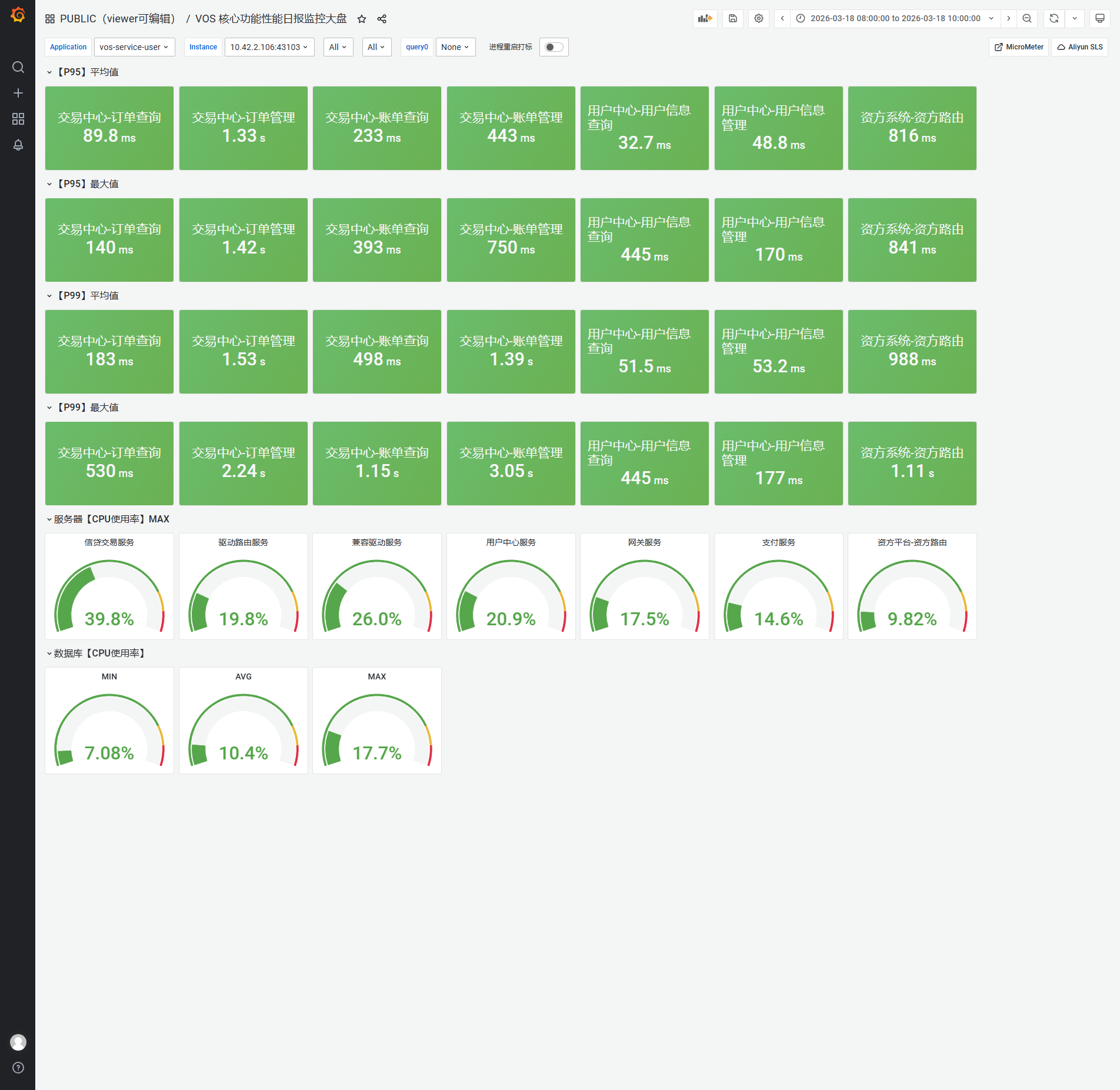This screenshot has height=1090, width=1120.
Task: Click the add panel icon
Action: [x=705, y=18]
